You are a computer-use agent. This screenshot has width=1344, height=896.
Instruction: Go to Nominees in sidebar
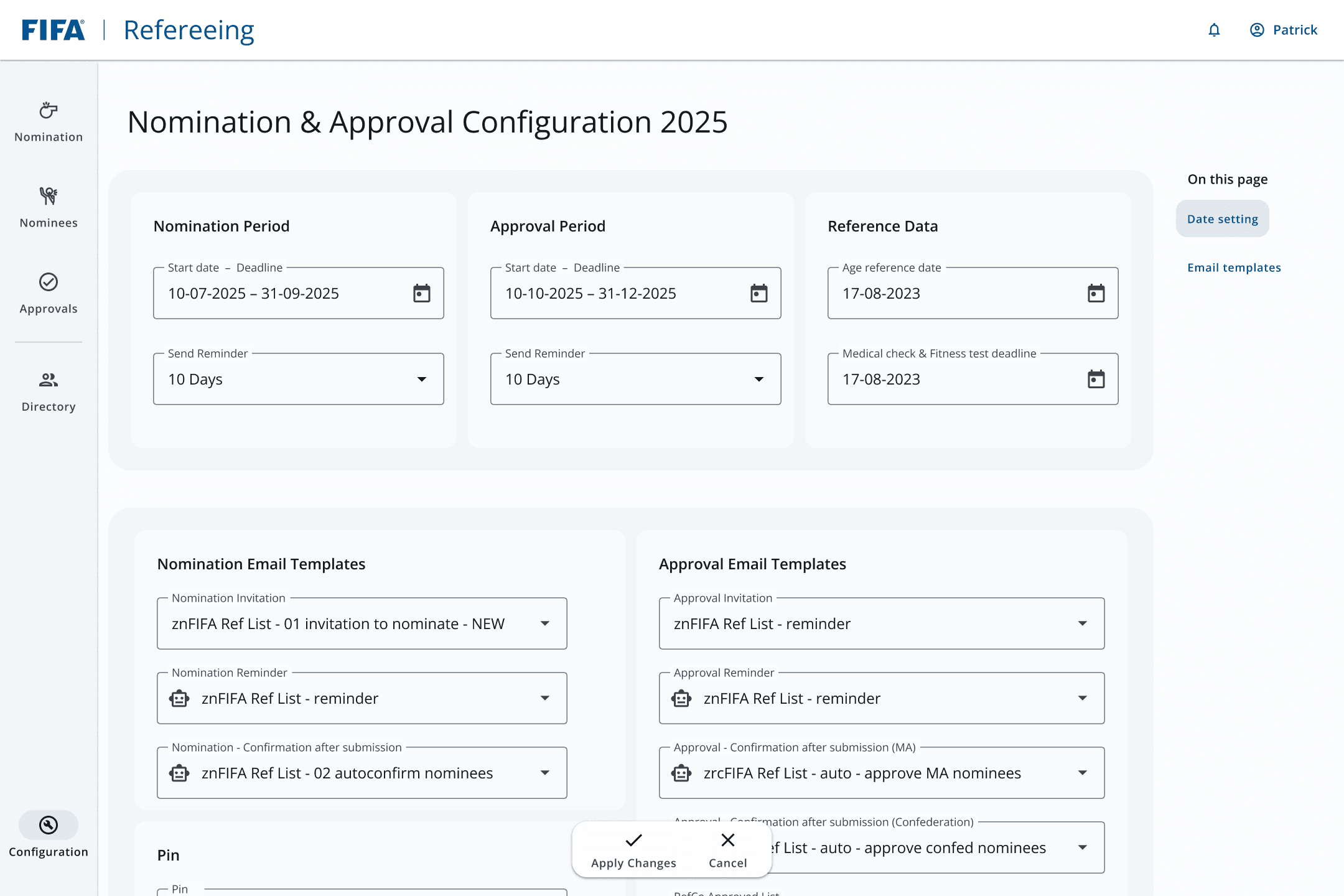[x=49, y=209]
